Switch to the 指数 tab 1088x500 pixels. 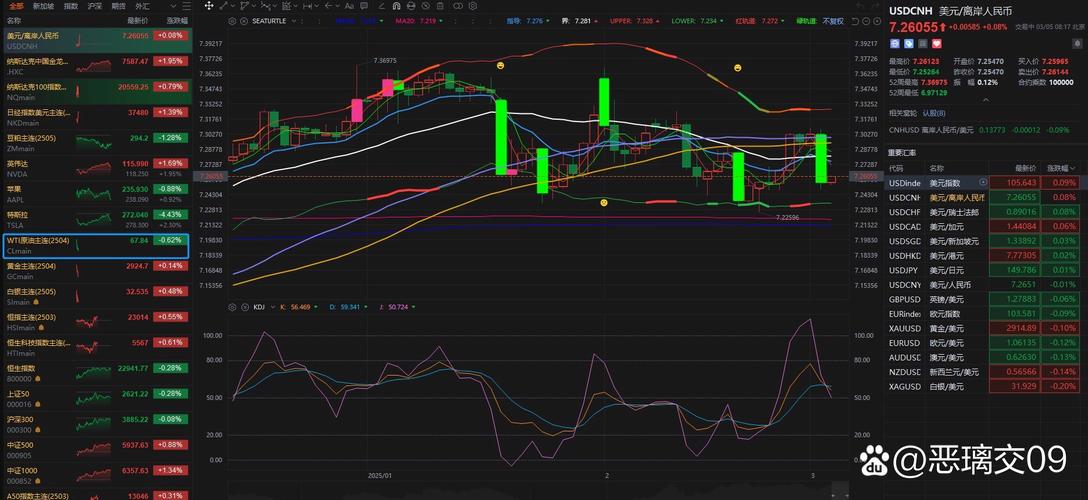point(71,6)
